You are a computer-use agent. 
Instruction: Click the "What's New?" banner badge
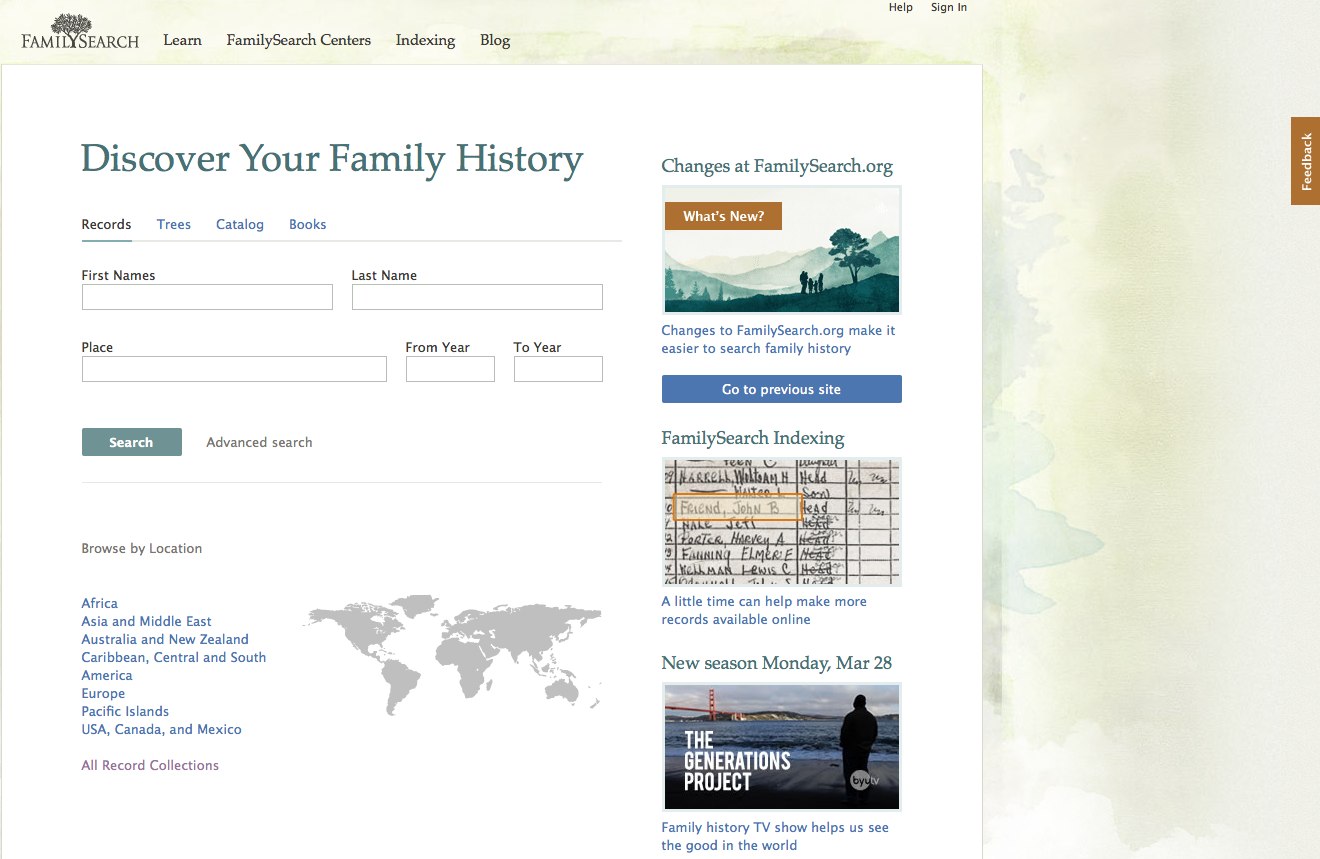722,215
